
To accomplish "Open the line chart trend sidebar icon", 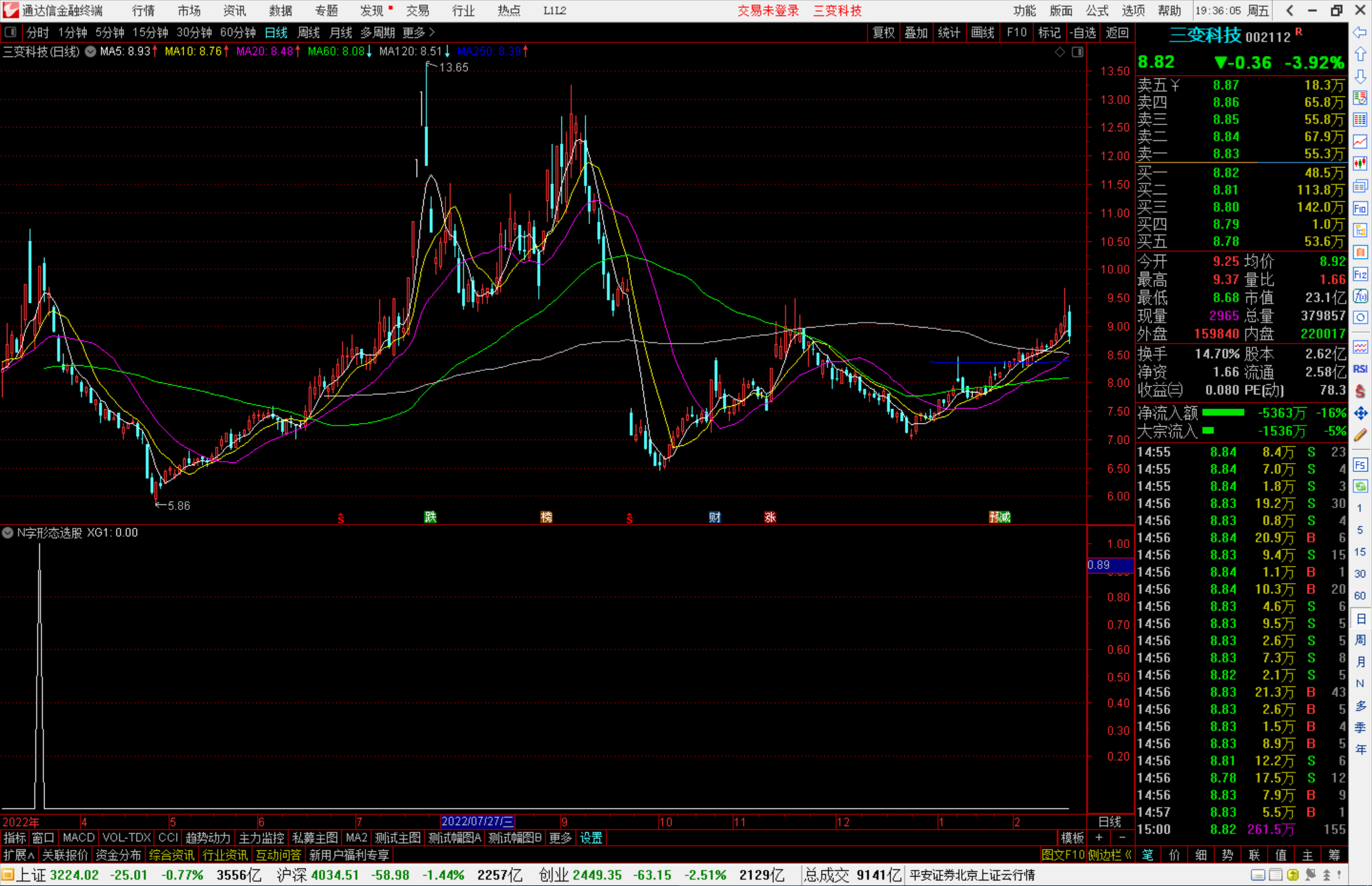I will point(1360,142).
